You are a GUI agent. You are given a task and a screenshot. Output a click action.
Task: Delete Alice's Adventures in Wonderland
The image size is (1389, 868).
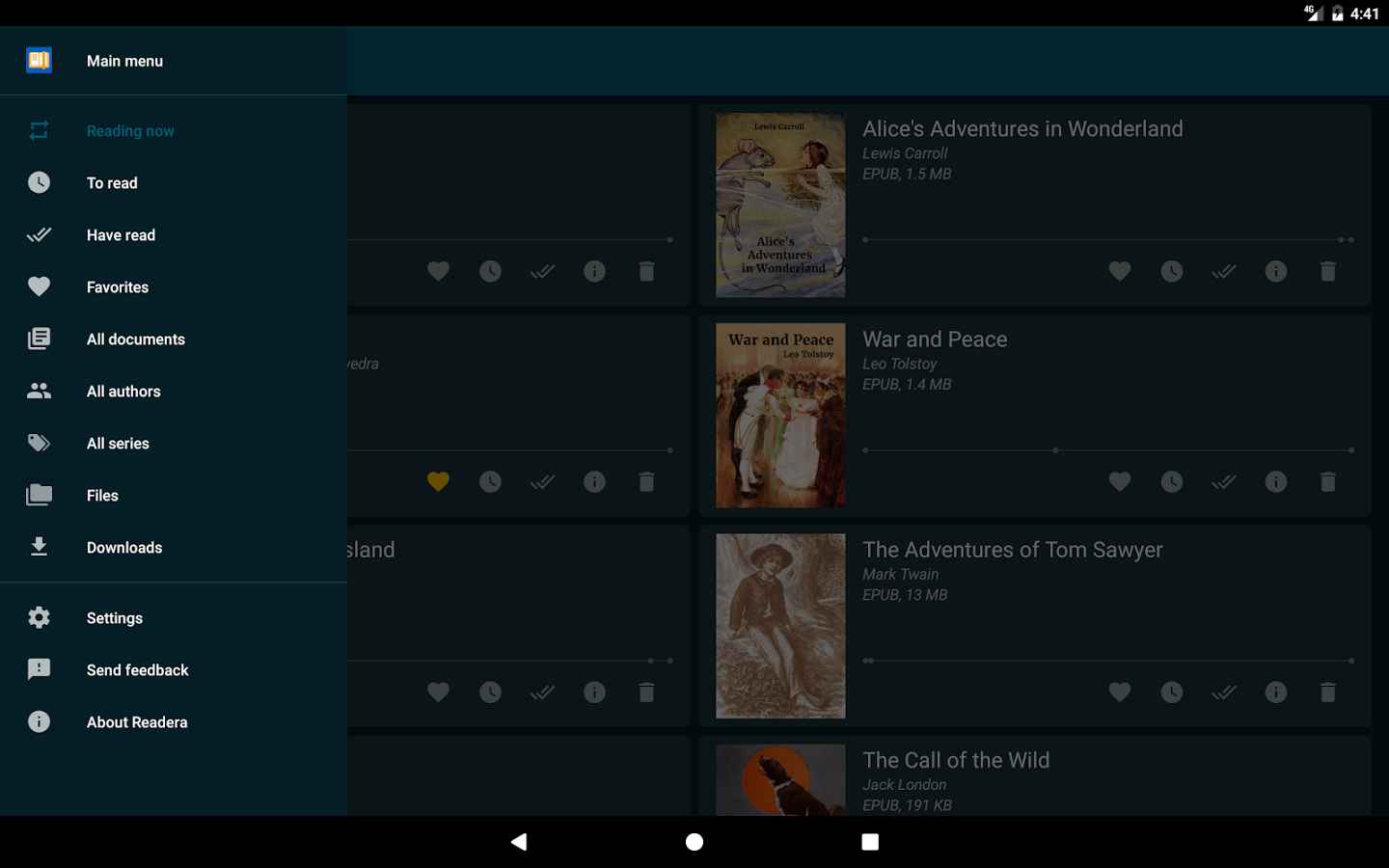(x=1327, y=272)
